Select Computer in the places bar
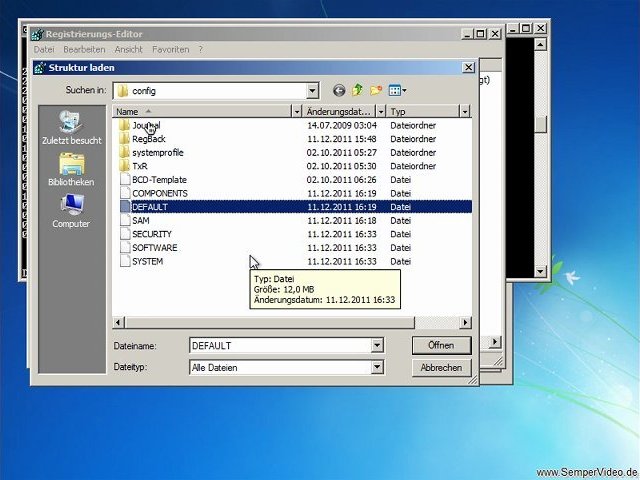The height and width of the screenshot is (480, 640). click(x=71, y=211)
